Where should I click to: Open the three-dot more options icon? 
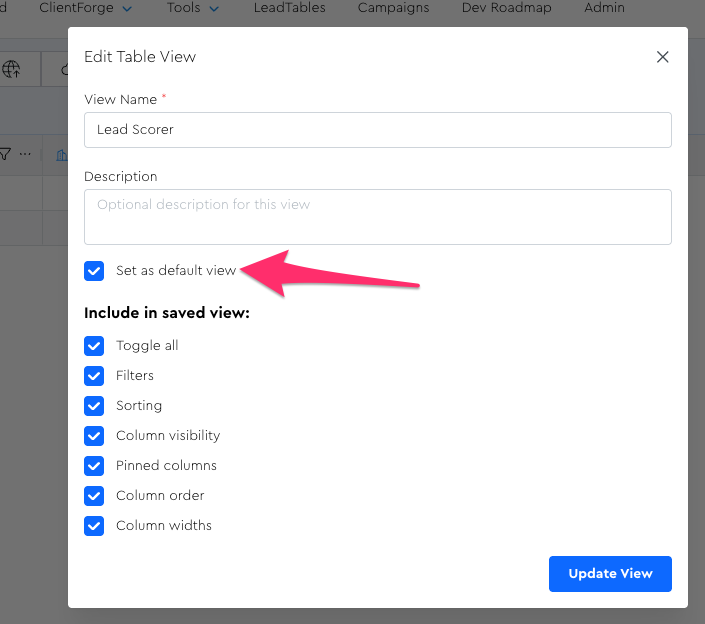(x=26, y=155)
